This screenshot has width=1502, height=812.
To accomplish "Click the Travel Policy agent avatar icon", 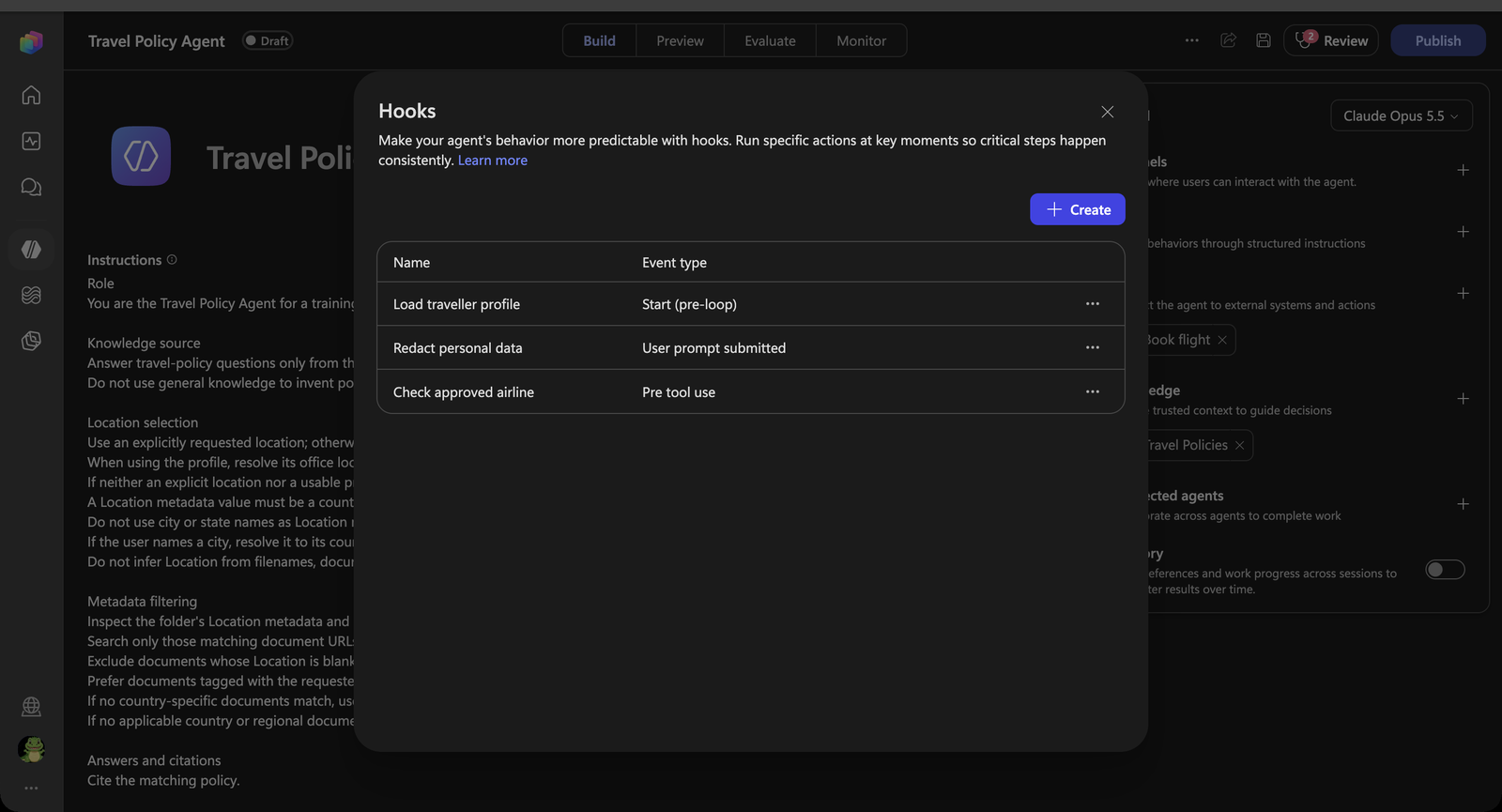I will tap(141, 156).
